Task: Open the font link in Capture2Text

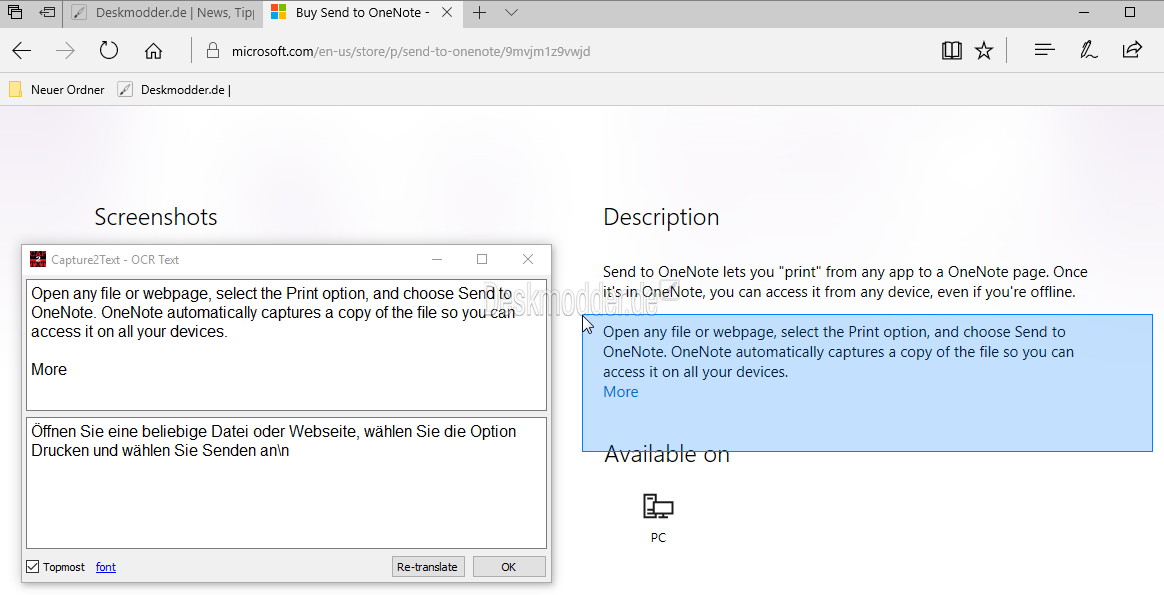Action: tap(105, 567)
